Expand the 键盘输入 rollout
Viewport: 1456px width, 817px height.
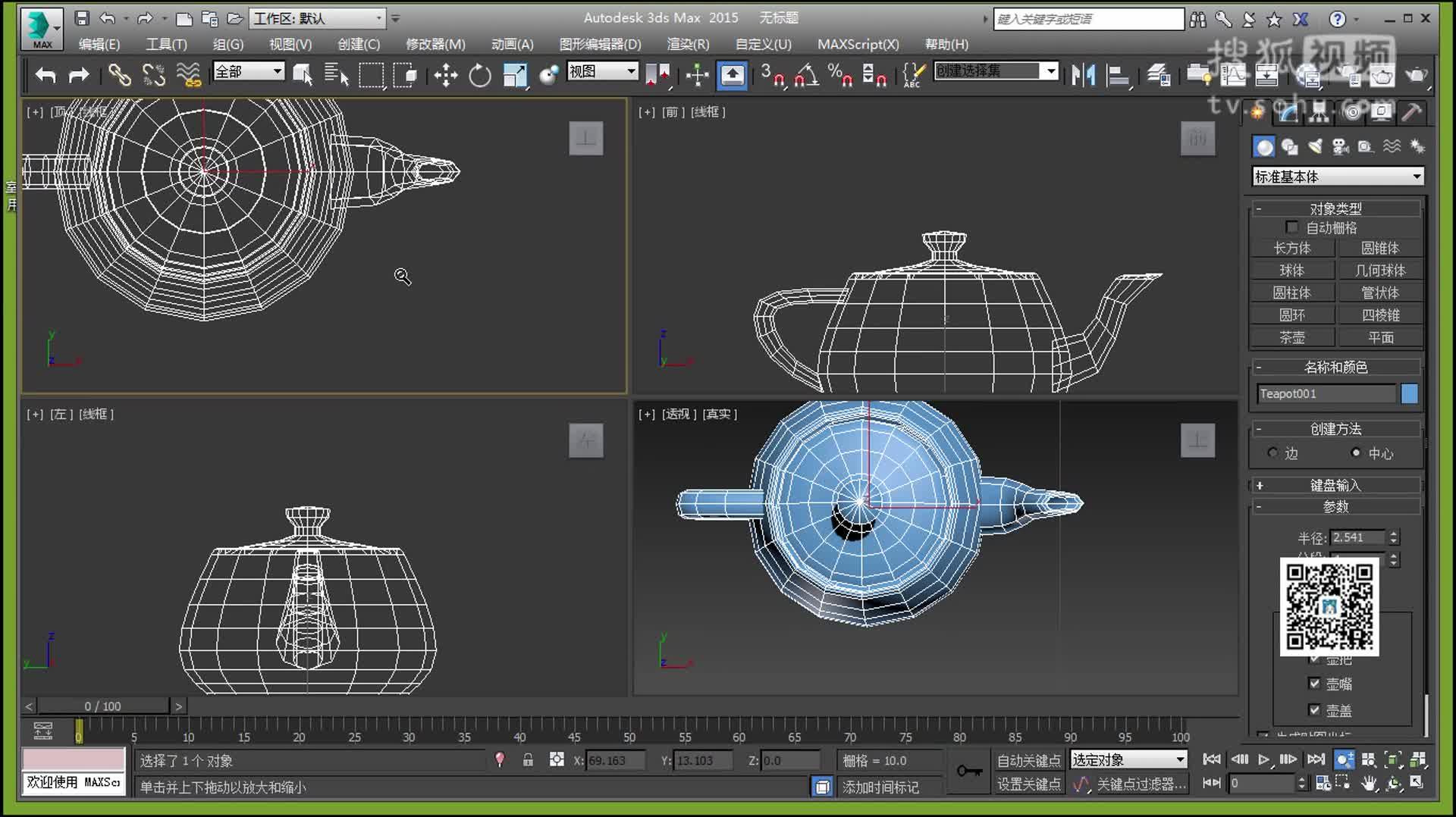click(1337, 485)
